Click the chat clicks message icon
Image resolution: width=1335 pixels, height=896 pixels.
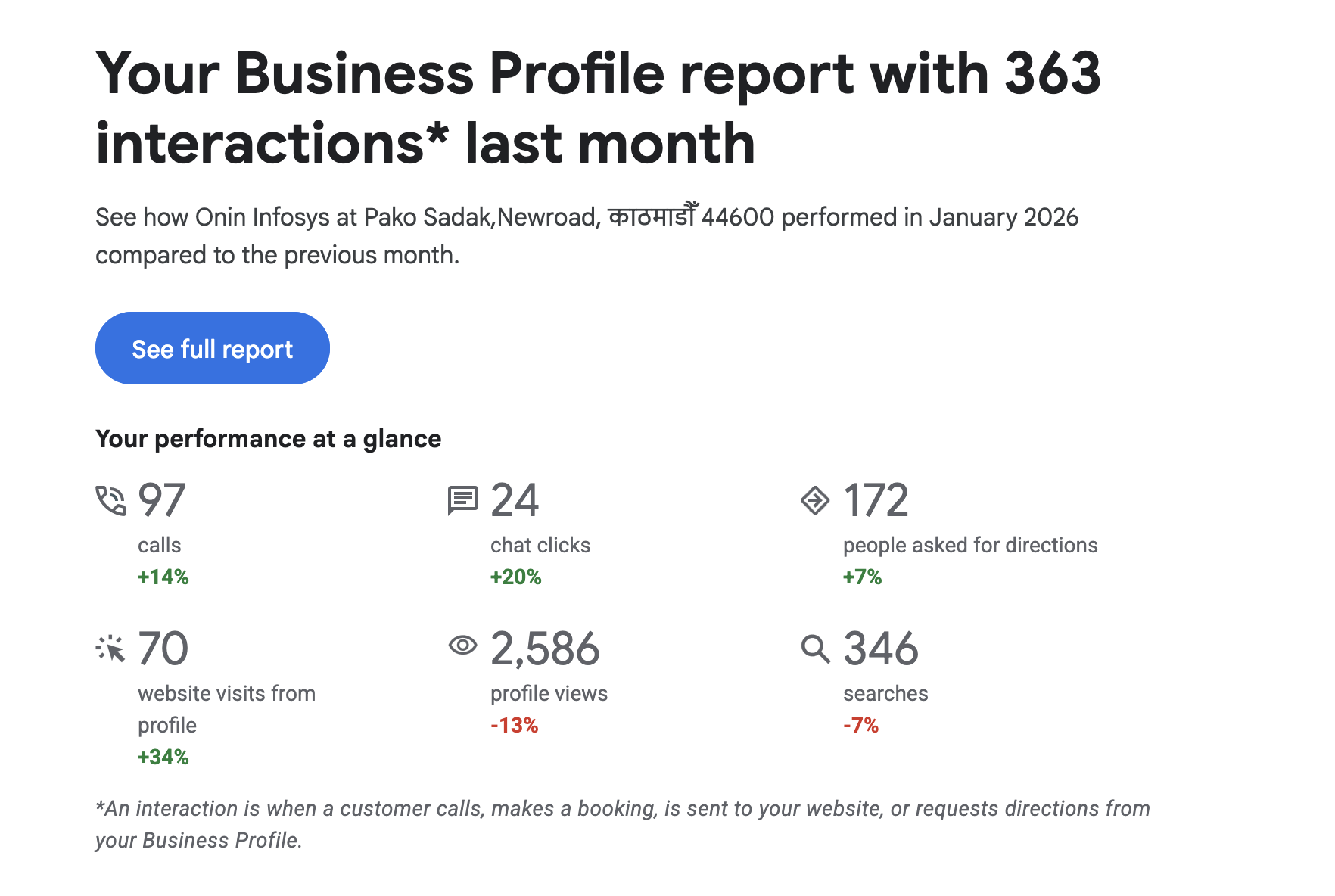[x=462, y=500]
